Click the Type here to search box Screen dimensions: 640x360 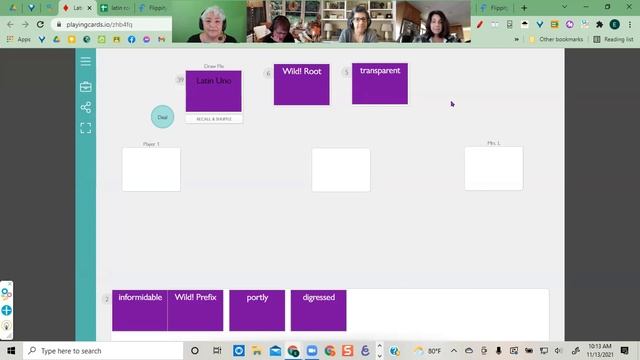(103, 351)
